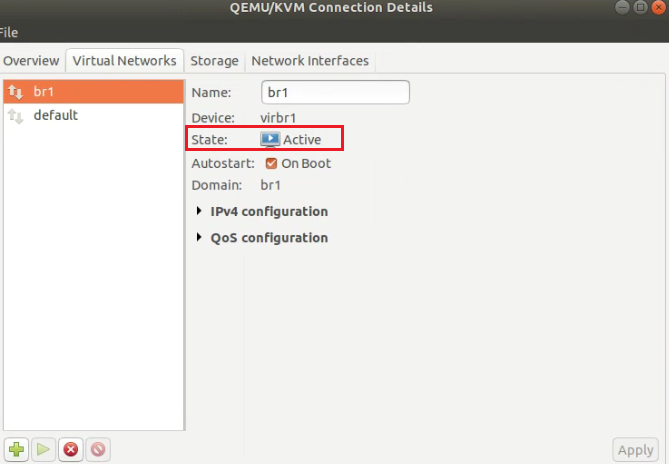Click the State: label
The height and width of the screenshot is (464, 669).
coord(209,139)
